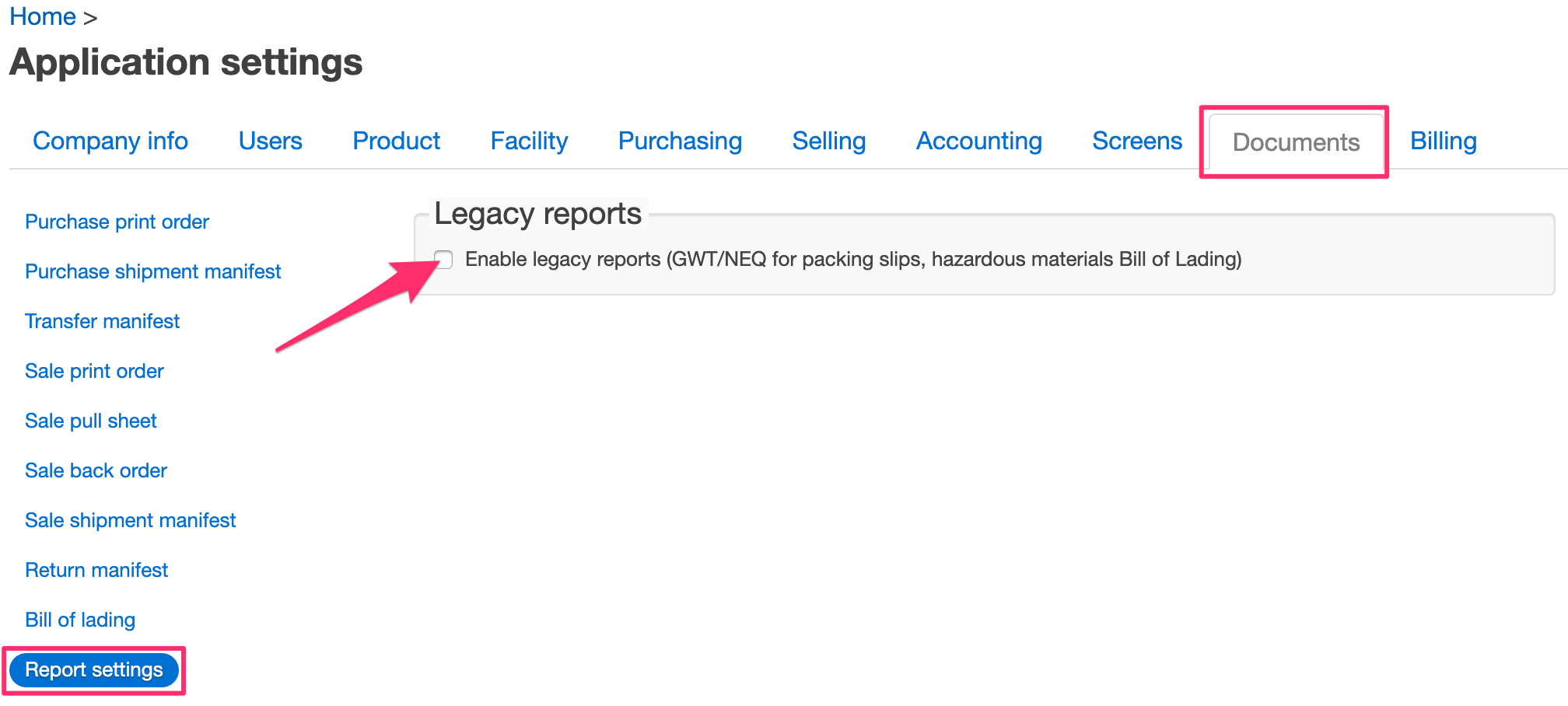Select the Documents tab
This screenshot has height=706, width=1568.
(1296, 142)
